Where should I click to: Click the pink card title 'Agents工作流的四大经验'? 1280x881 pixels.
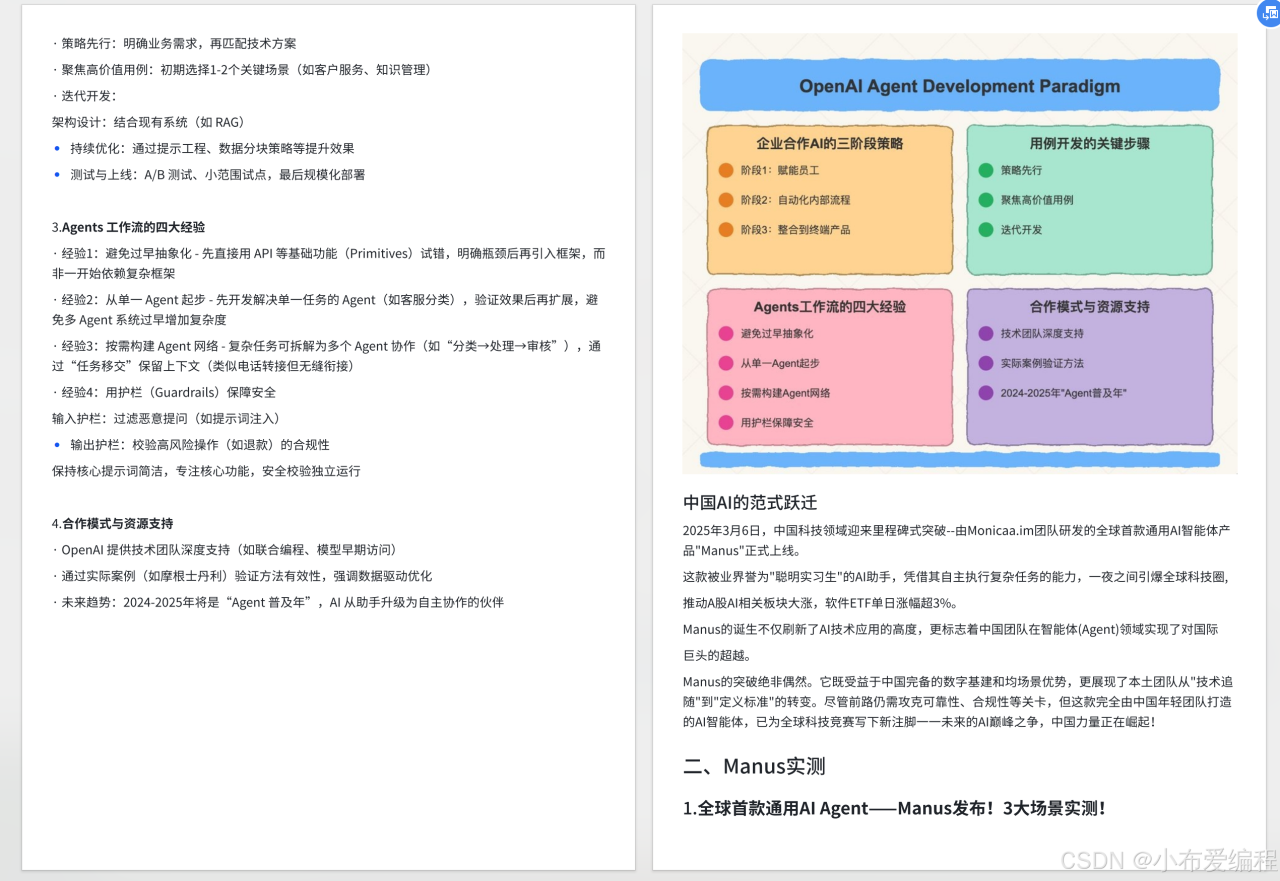(830, 306)
